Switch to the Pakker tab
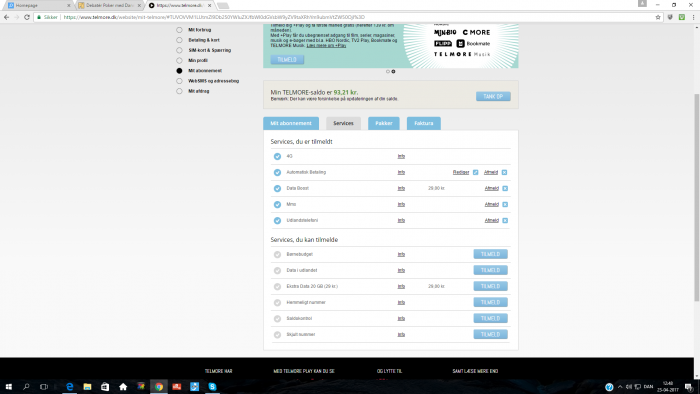The width and height of the screenshot is (700, 394). 383,123
